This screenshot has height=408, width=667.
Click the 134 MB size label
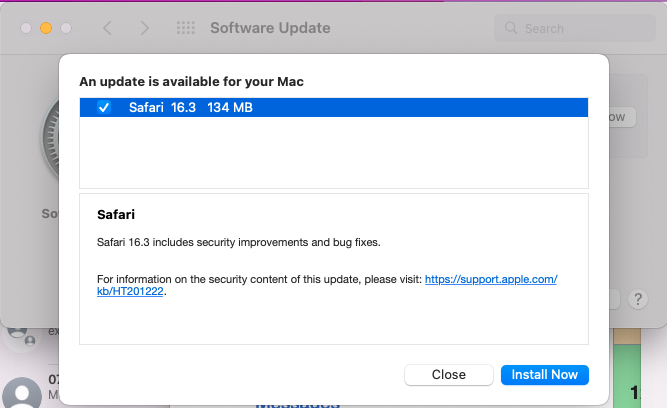click(230, 108)
